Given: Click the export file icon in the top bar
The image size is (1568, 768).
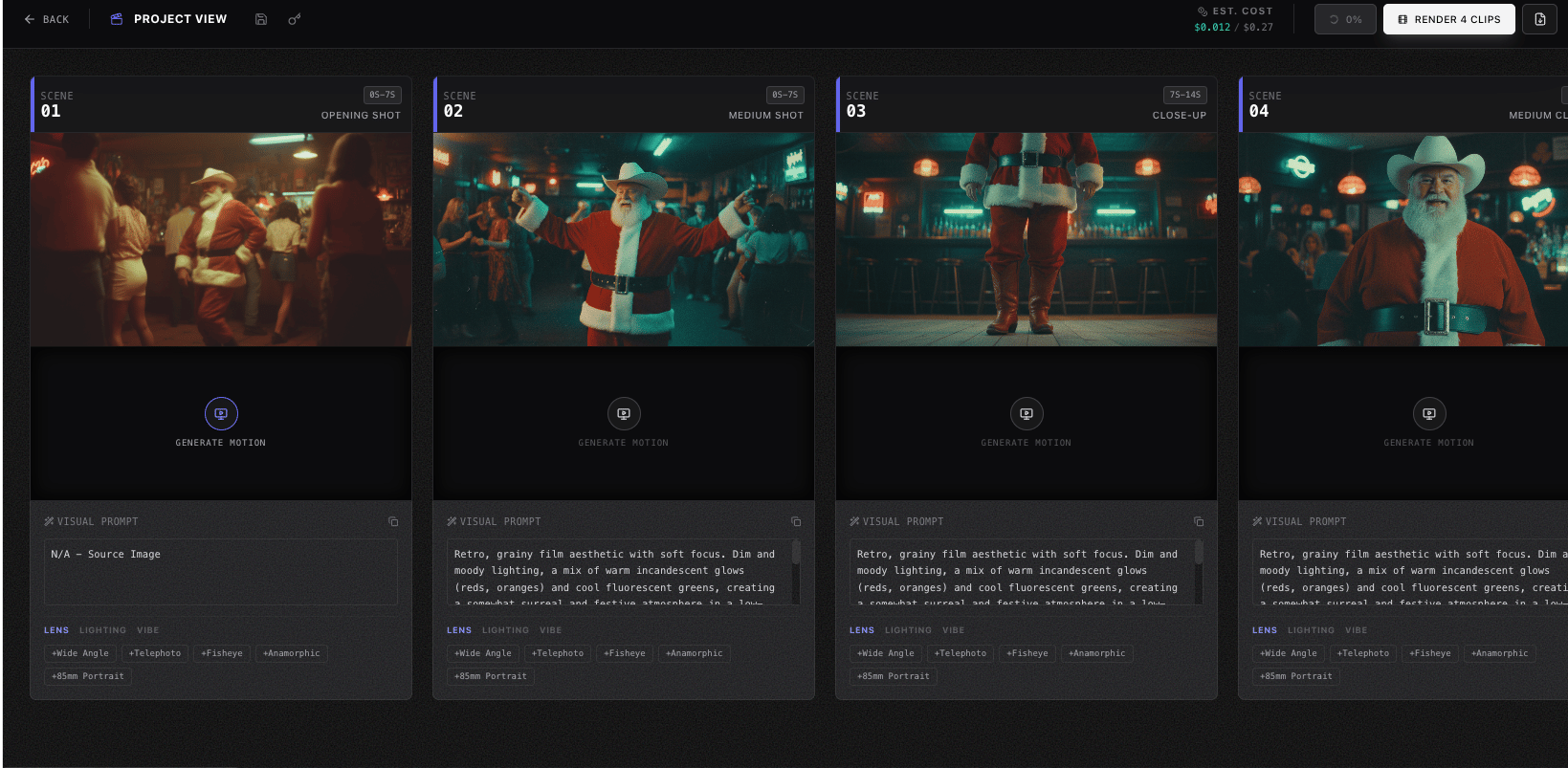Looking at the screenshot, I should point(1539,19).
